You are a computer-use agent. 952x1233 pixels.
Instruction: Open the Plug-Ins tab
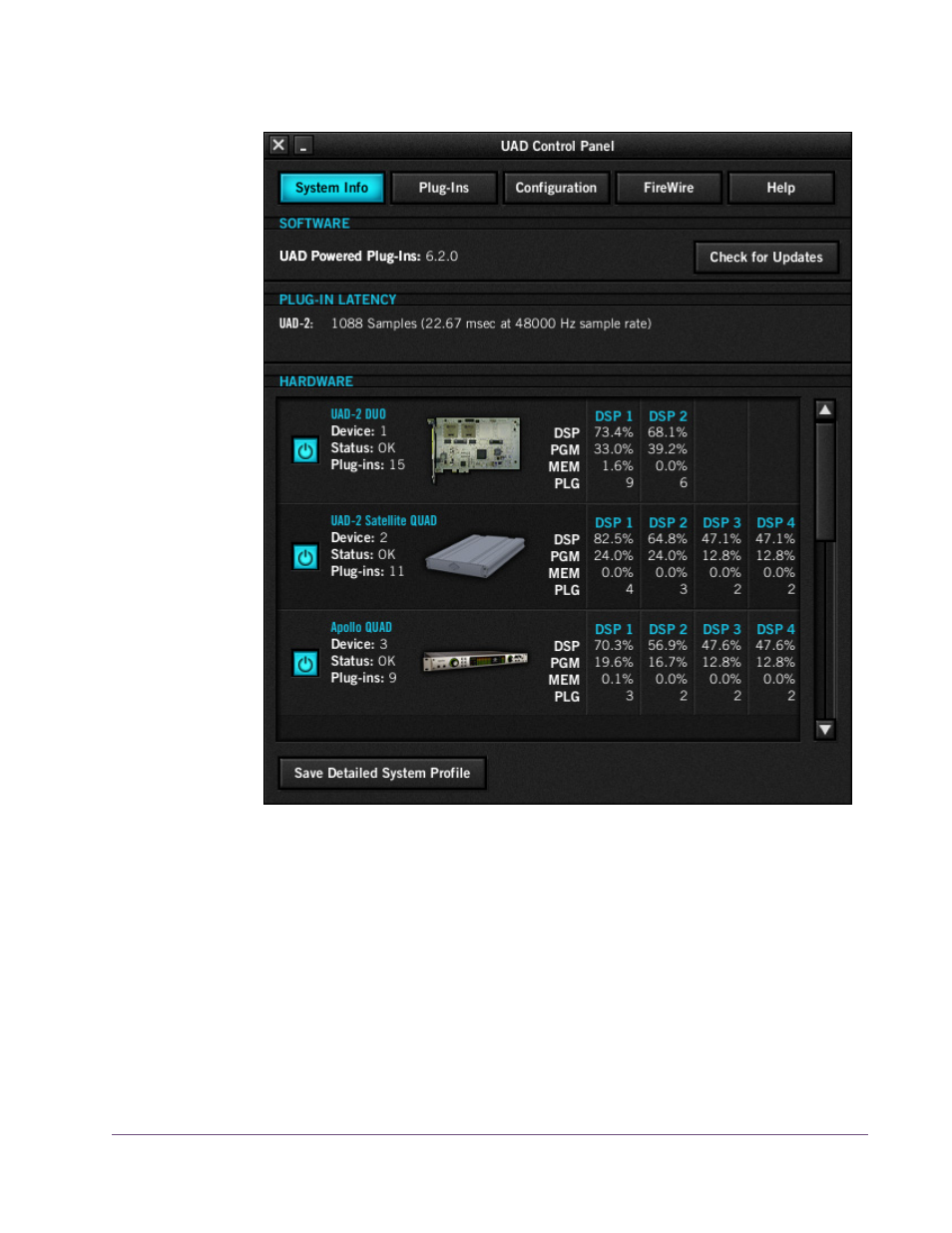[444, 188]
